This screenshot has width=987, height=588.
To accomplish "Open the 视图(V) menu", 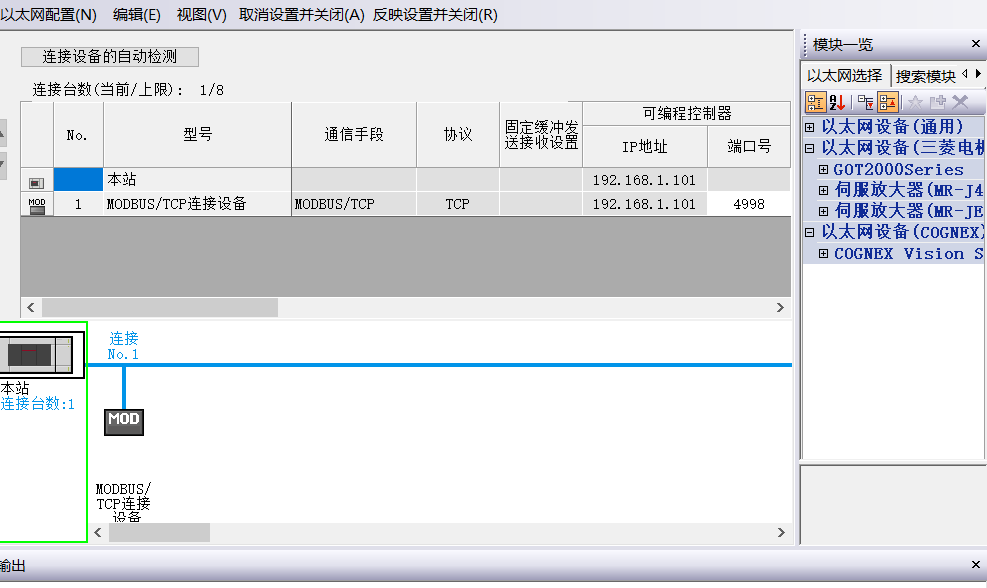I will [201, 15].
